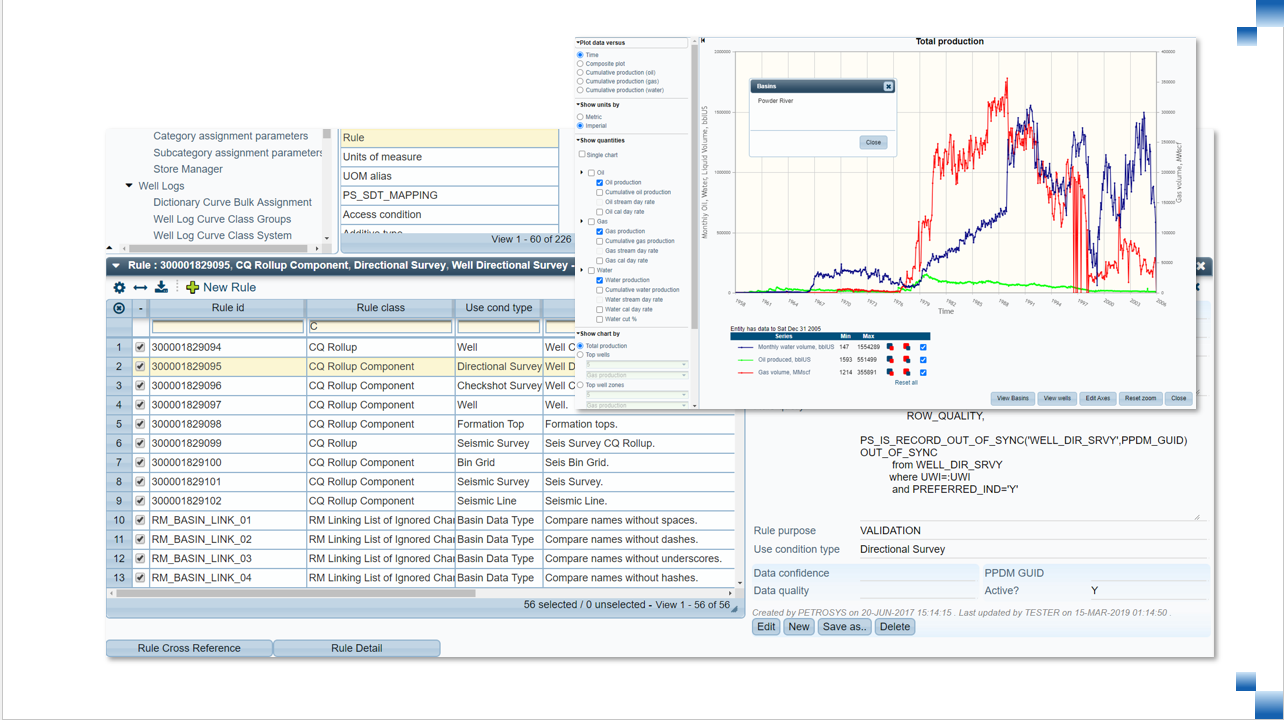The height and width of the screenshot is (720, 1284).
Task: Switch to the Rule Cross Reference tab
Action: [188, 648]
